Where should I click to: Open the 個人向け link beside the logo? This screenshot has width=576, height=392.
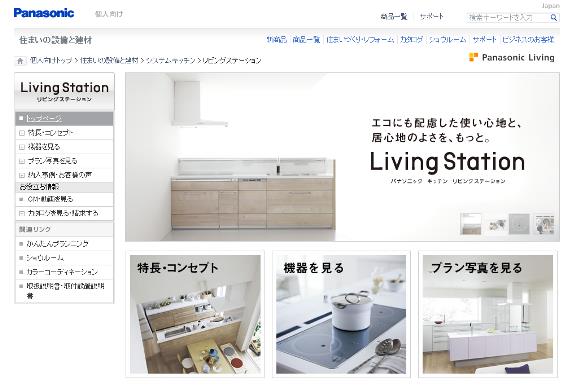109,14
